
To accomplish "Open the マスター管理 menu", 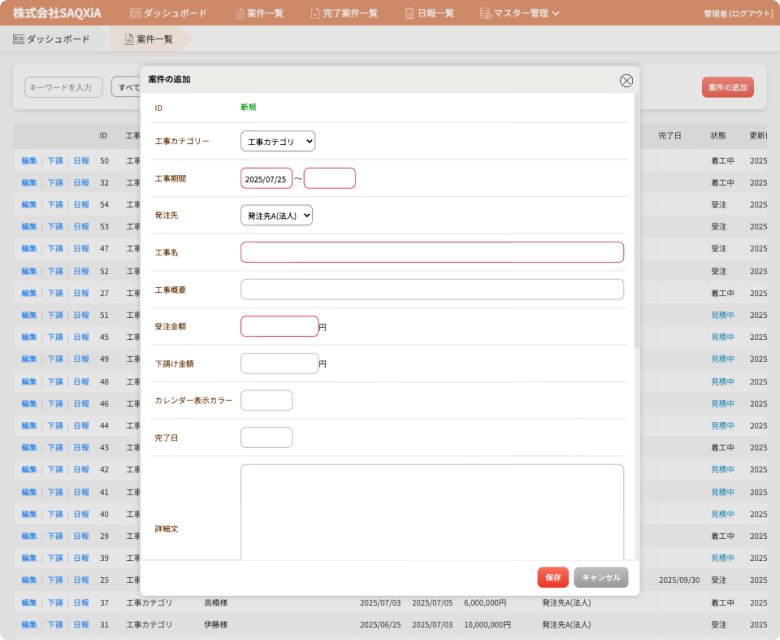I will point(520,13).
